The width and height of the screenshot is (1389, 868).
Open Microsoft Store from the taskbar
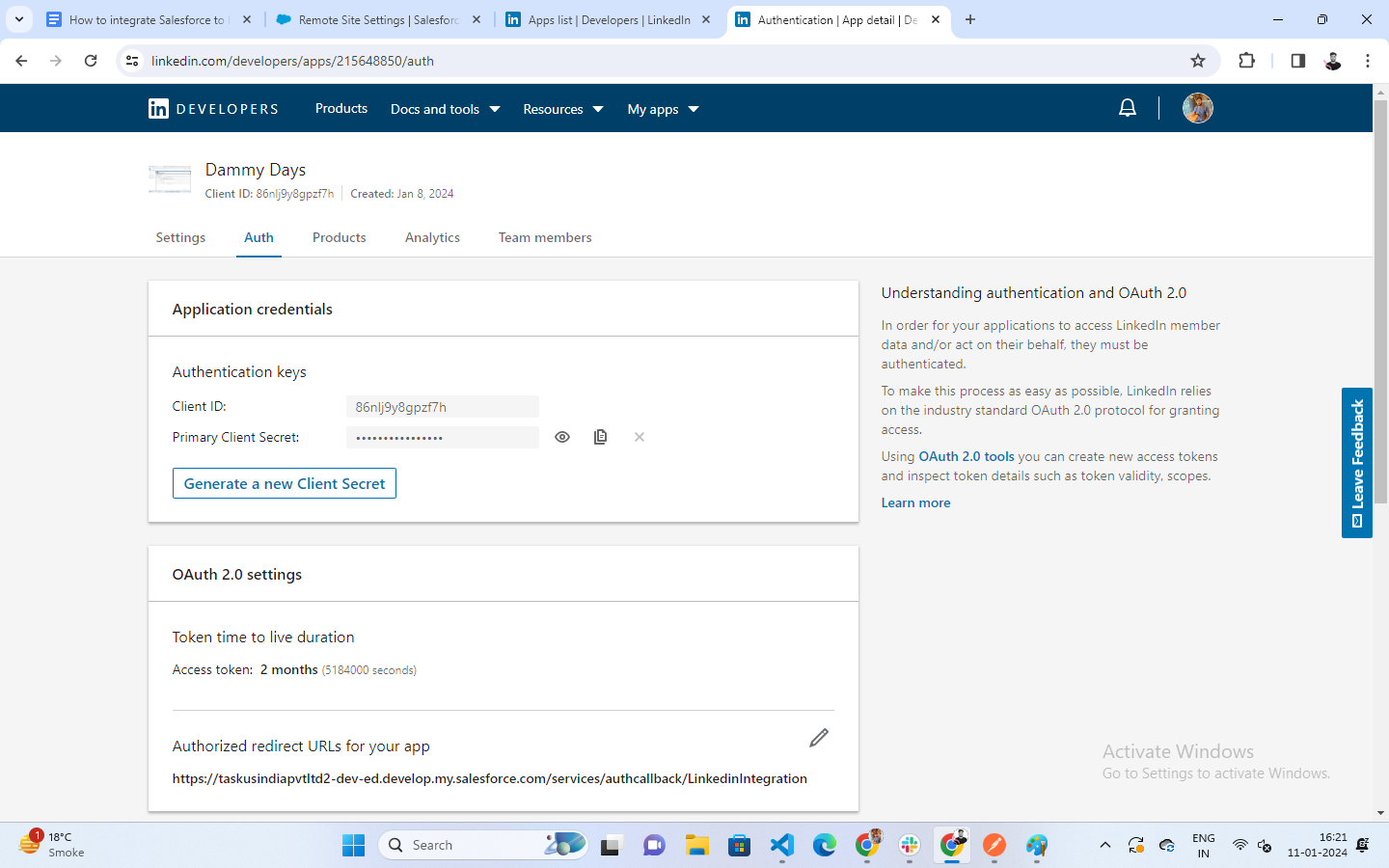point(740,845)
